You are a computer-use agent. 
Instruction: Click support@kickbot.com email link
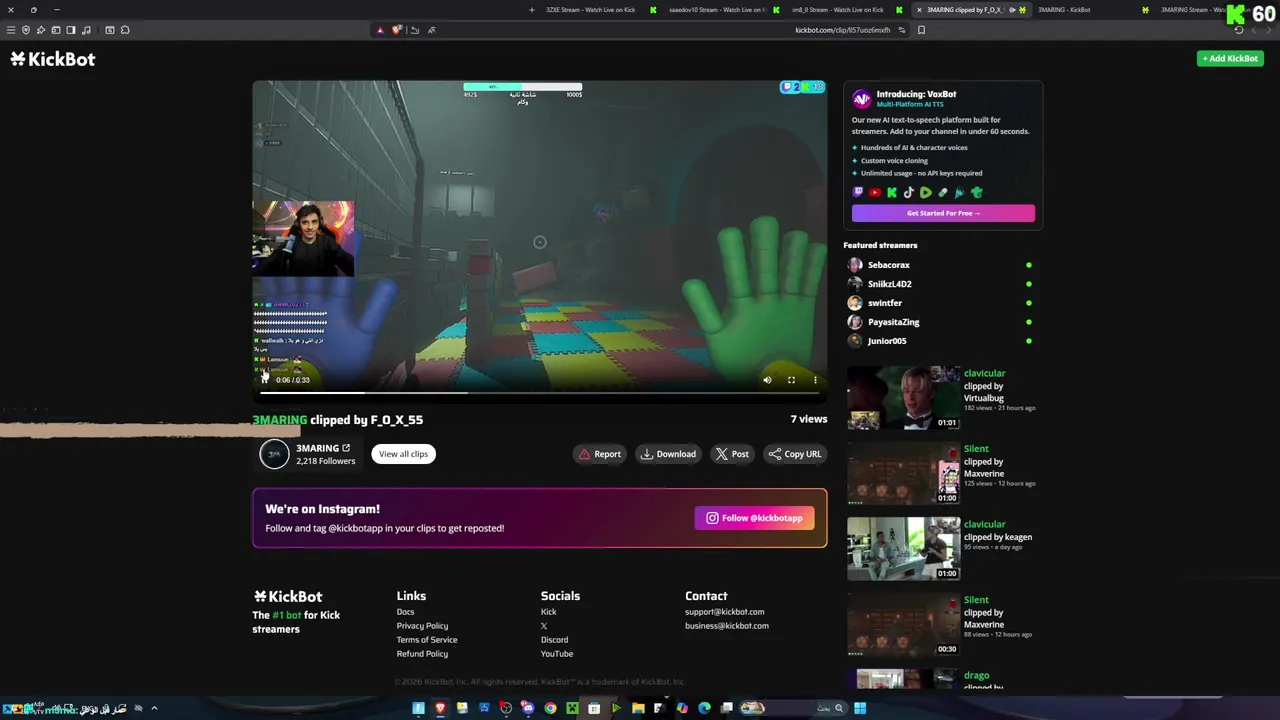[x=724, y=612]
